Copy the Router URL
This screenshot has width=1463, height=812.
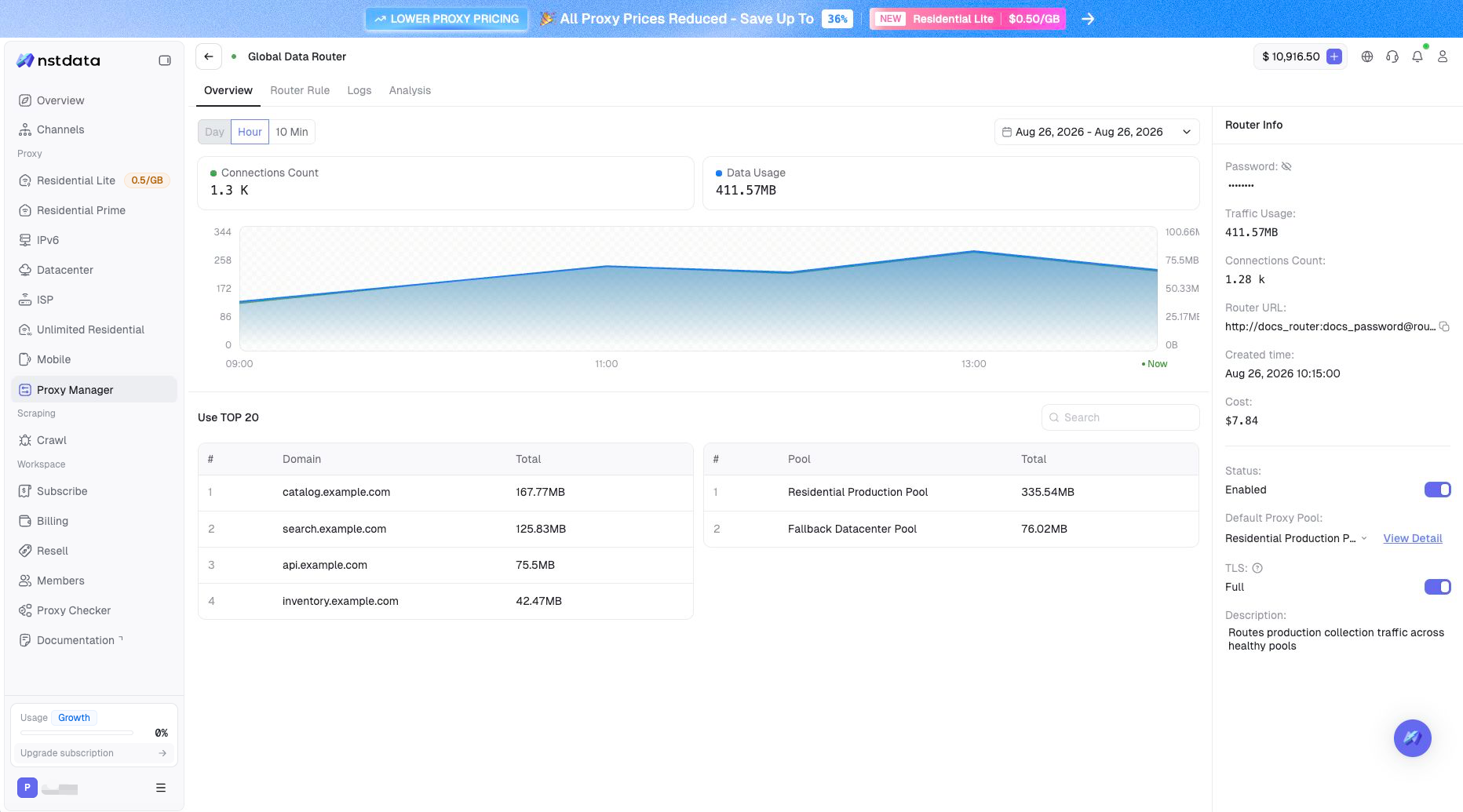coord(1444,326)
